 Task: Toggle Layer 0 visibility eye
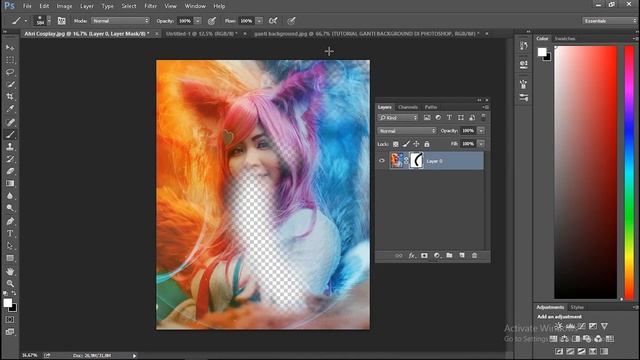pyautogui.click(x=382, y=161)
